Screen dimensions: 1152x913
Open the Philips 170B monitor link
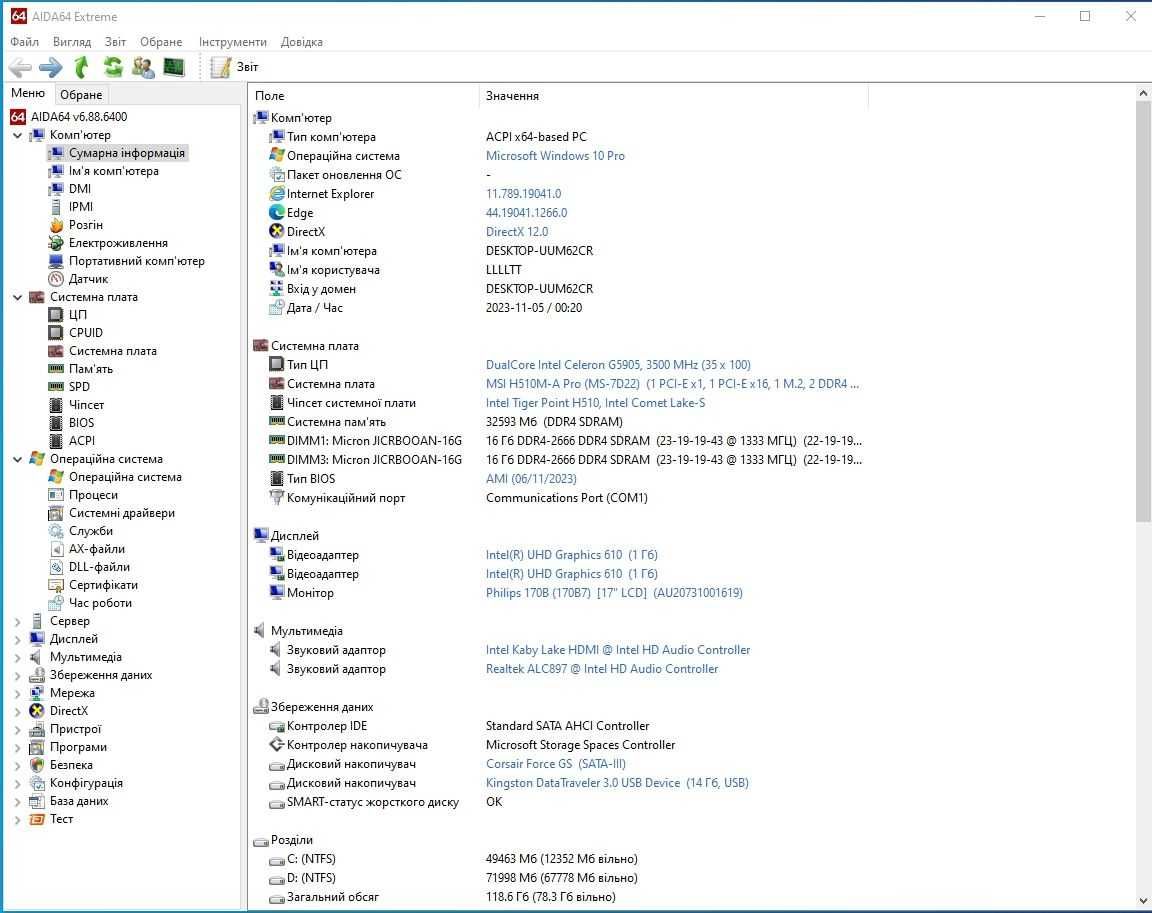pyautogui.click(x=614, y=593)
